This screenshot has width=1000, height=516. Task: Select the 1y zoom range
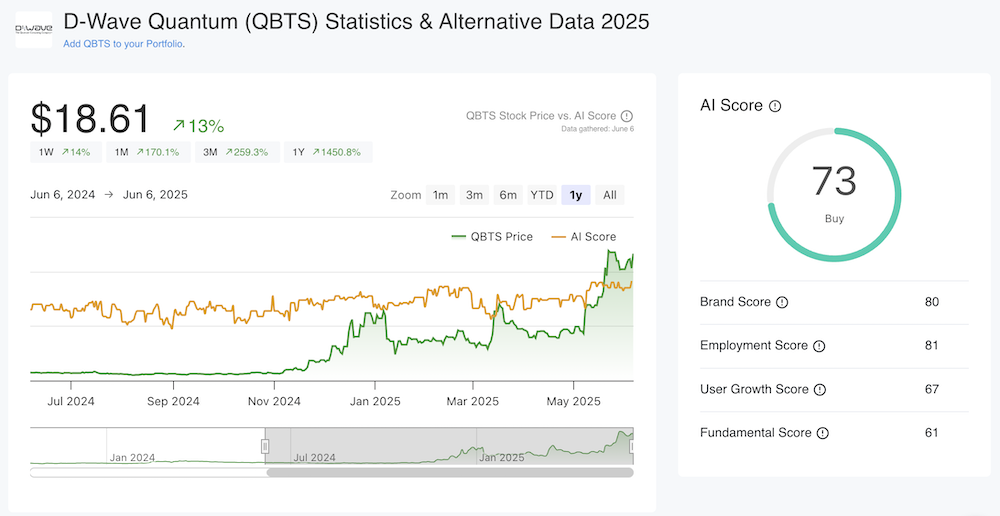coord(576,195)
